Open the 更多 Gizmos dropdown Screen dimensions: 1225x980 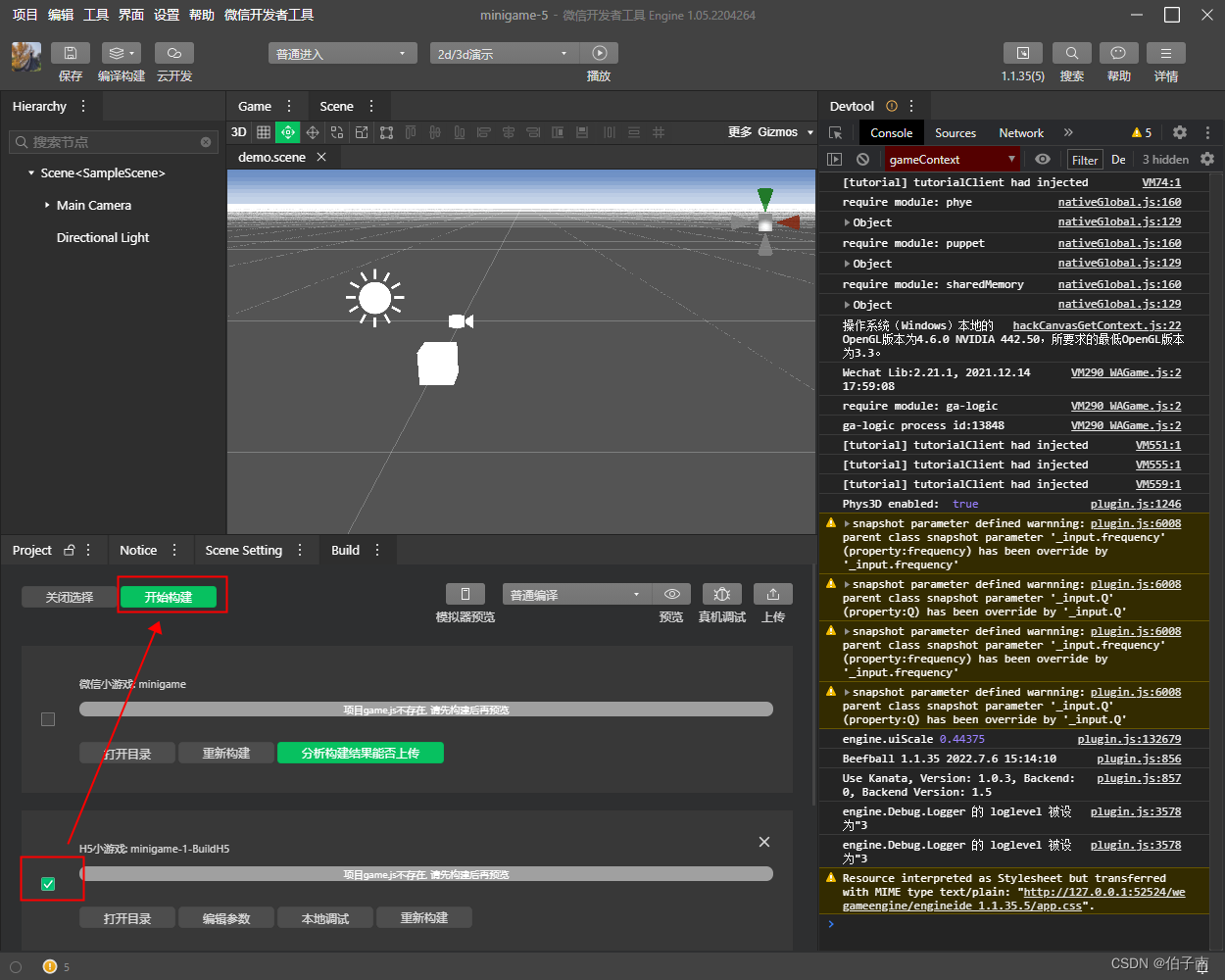(x=770, y=132)
